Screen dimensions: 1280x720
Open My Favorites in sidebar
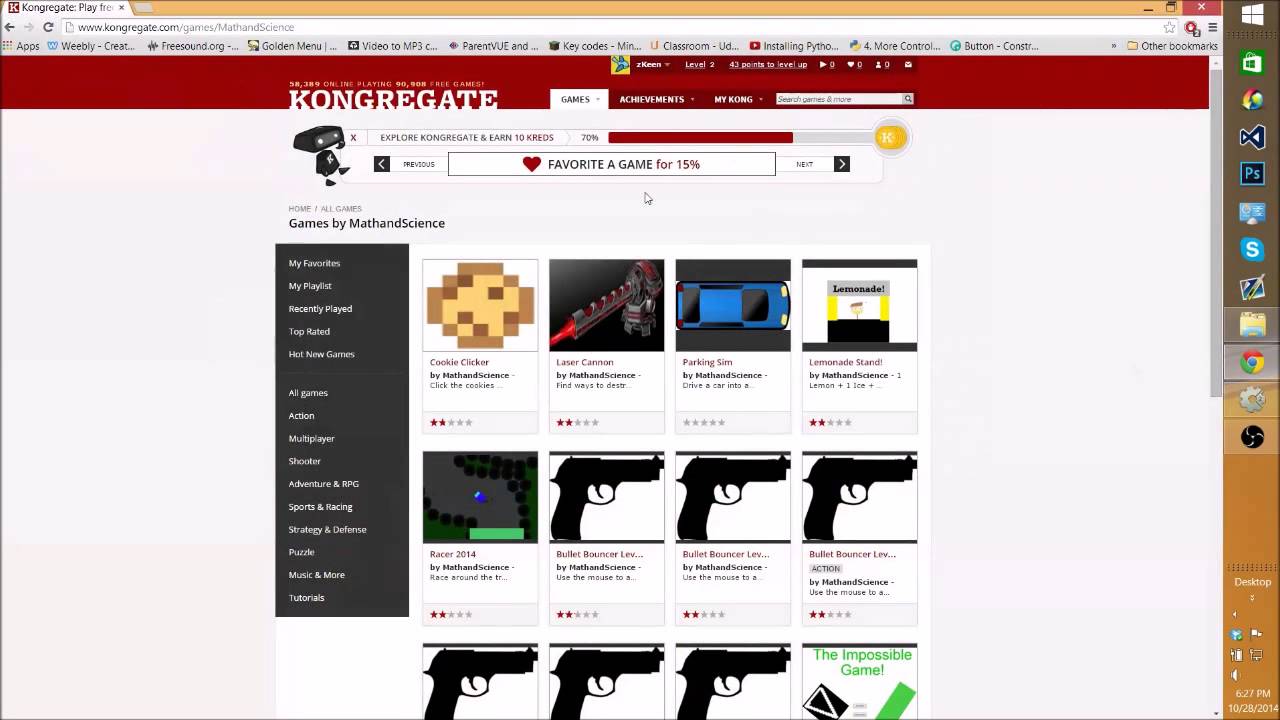coord(314,263)
